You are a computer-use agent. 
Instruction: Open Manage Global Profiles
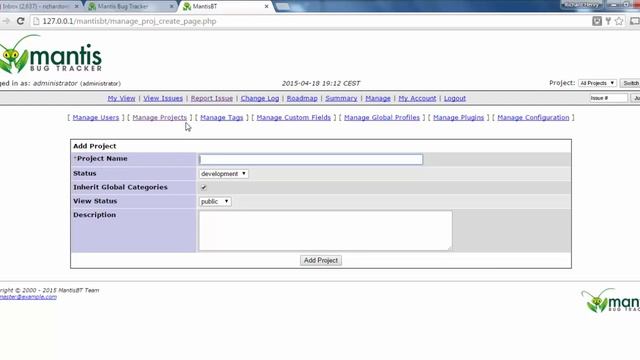coord(382,118)
